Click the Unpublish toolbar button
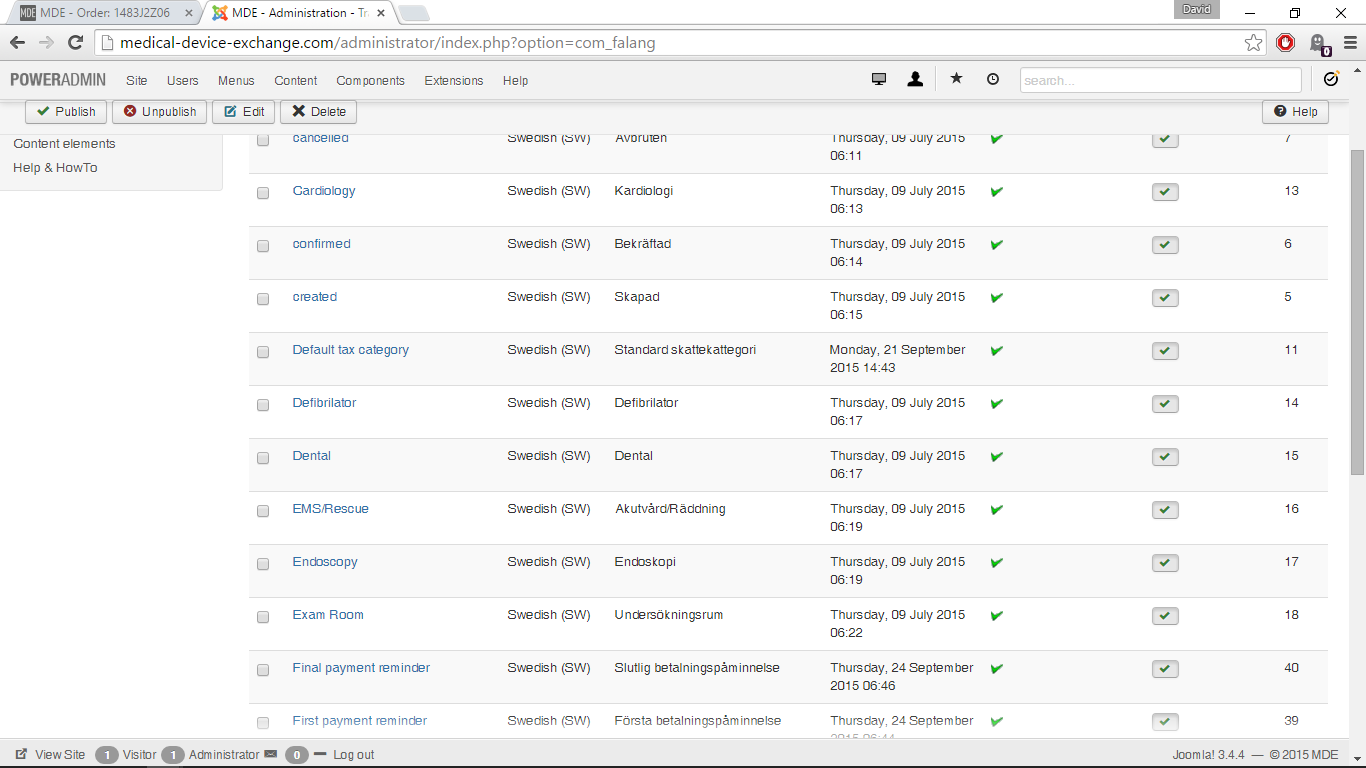The image size is (1366, 768). pos(160,112)
